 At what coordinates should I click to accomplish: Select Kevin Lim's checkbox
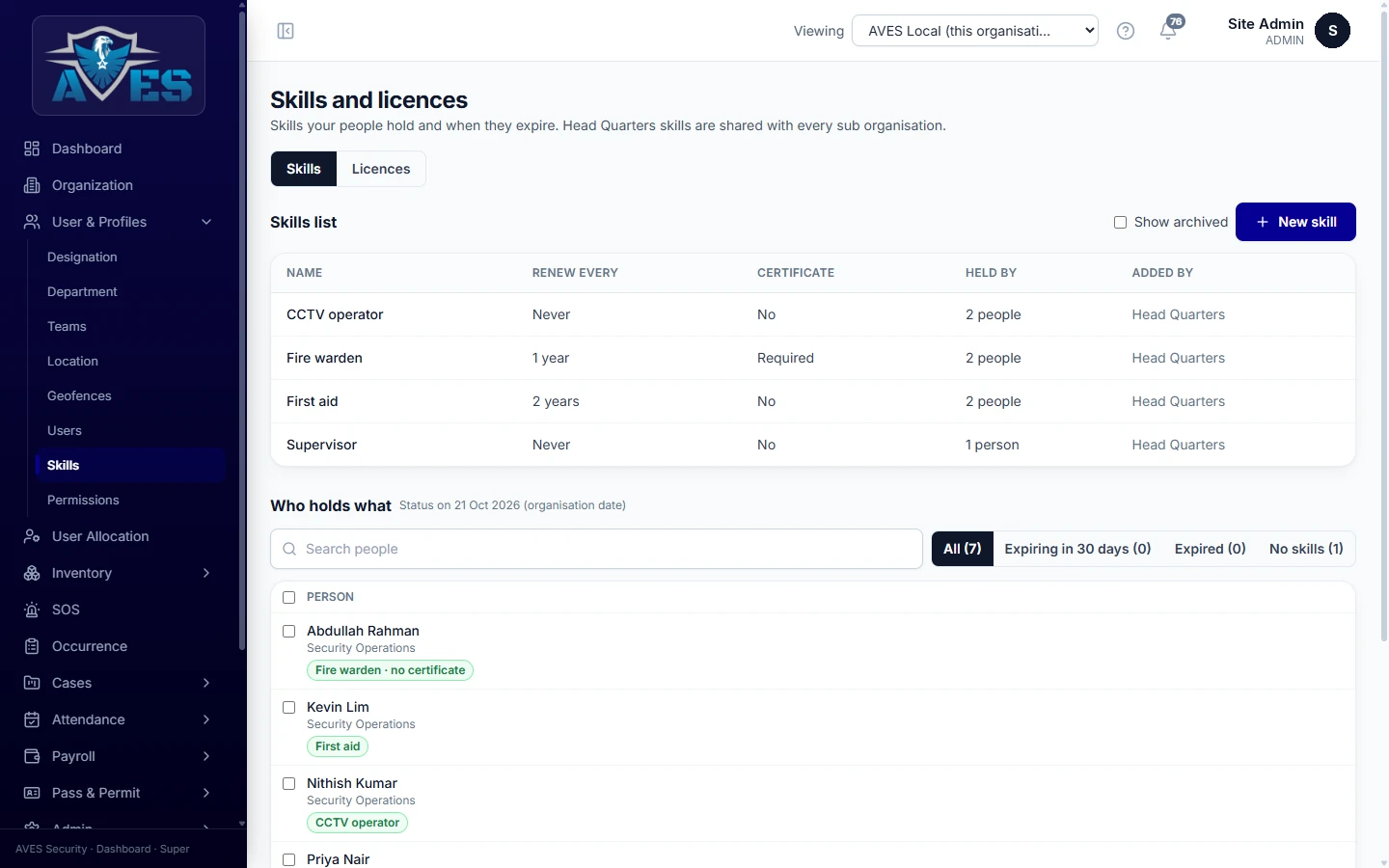288,707
